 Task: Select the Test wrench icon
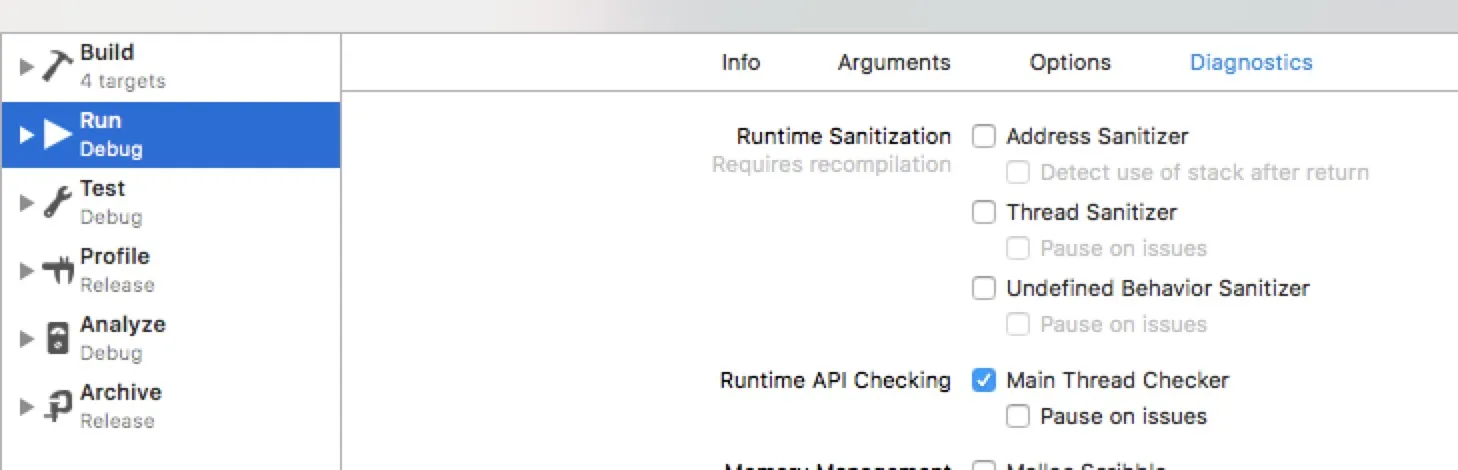(57, 202)
